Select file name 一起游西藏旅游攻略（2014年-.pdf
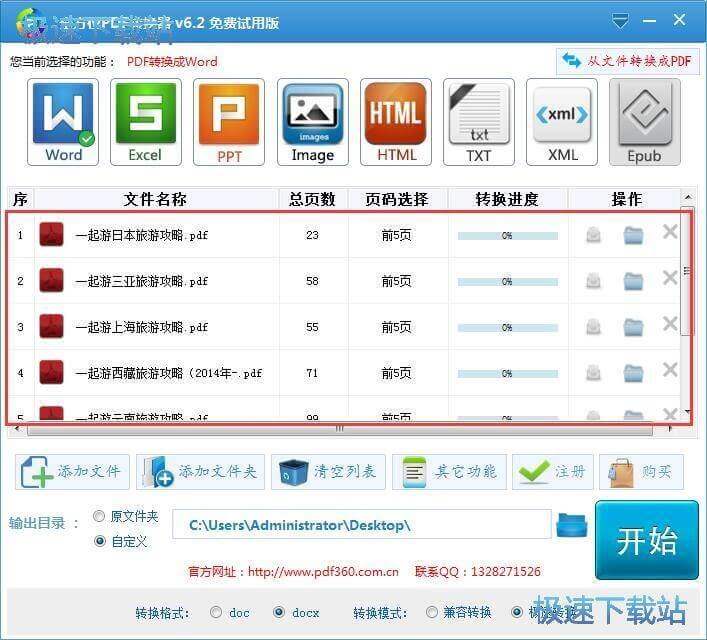 [x=169, y=373]
